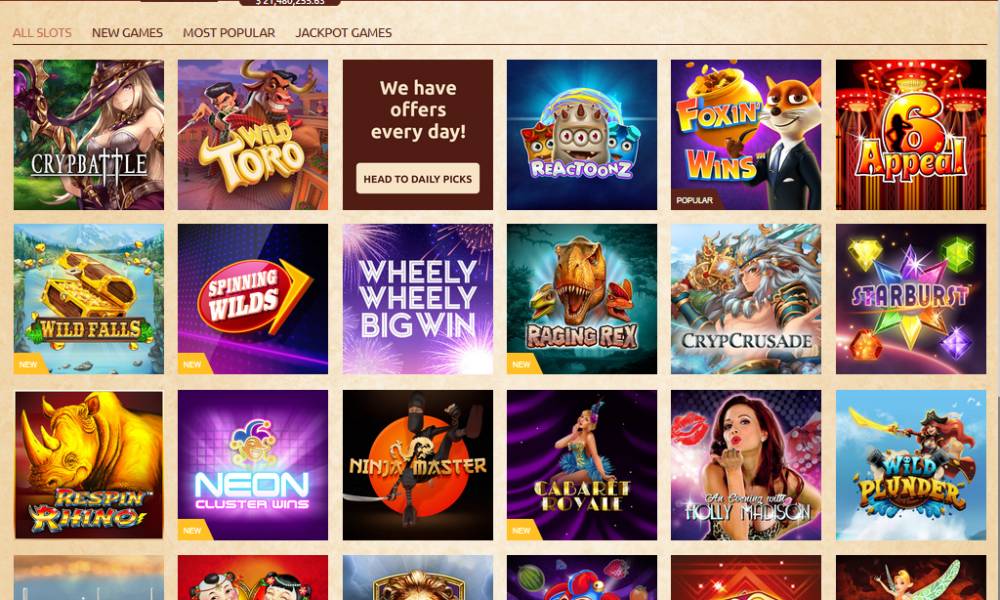This screenshot has height=600, width=1000.
Task: Launch Respin Rhino game
Action: (x=89, y=465)
